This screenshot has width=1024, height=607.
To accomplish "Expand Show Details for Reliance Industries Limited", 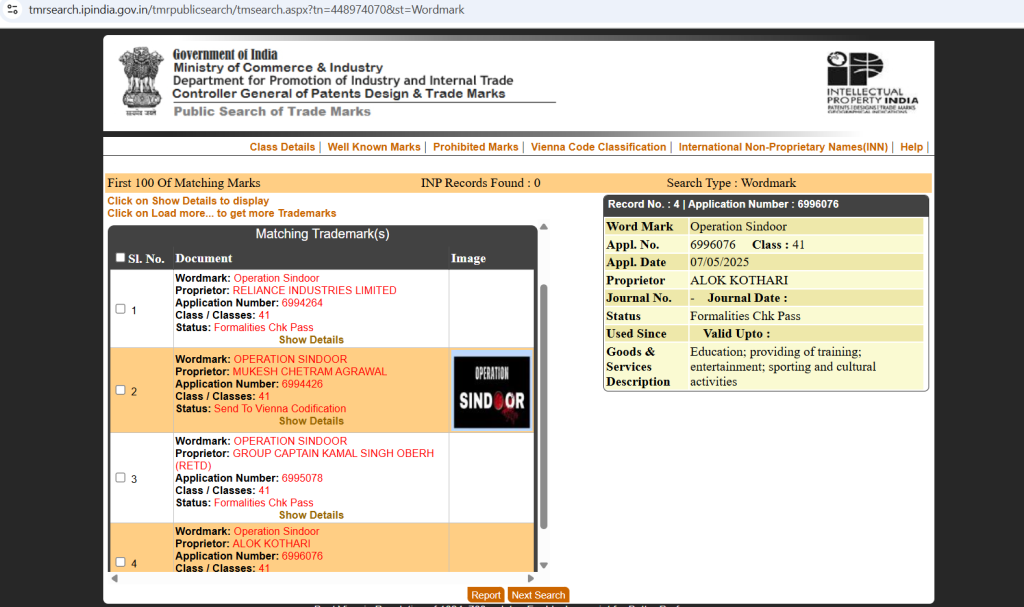I will [x=311, y=340].
